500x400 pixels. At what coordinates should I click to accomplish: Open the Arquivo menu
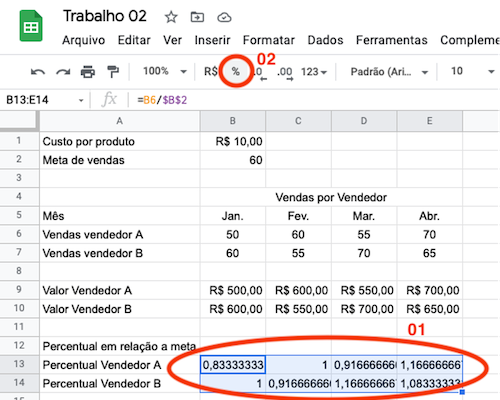84,40
